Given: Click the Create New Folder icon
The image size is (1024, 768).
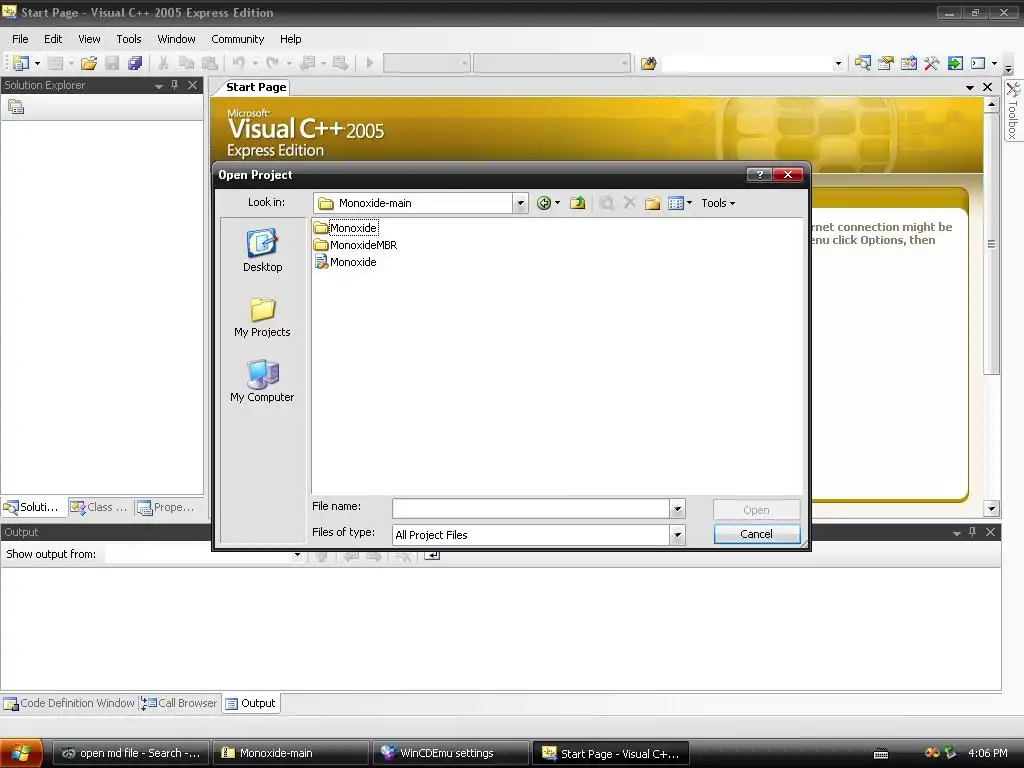Looking at the screenshot, I should pos(652,203).
